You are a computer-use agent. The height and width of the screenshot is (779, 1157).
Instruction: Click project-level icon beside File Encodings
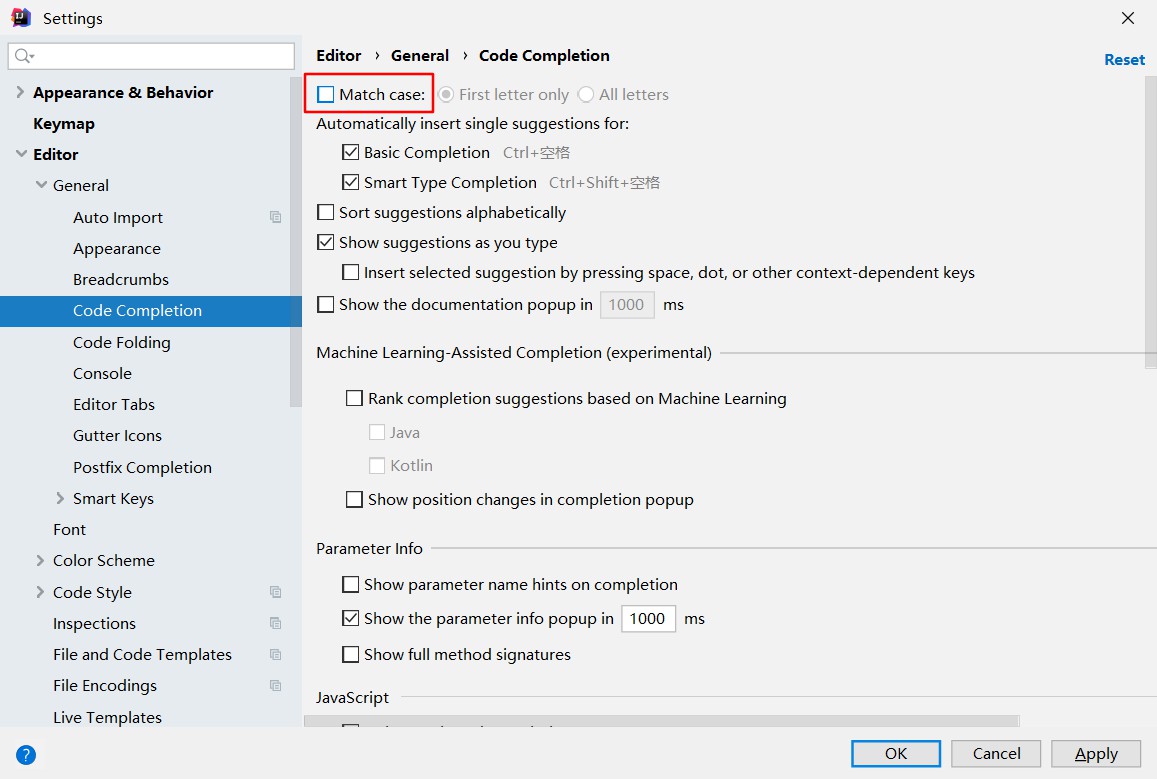[276, 685]
